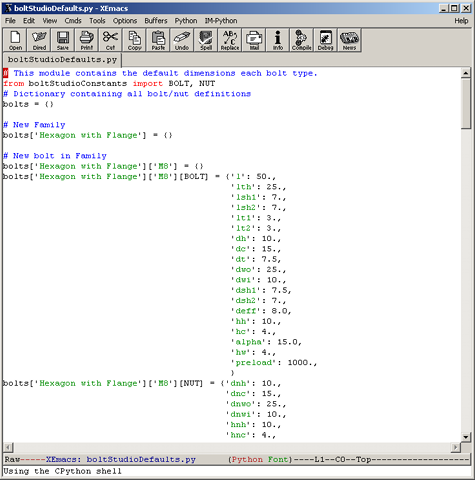Launch Compile from the toolbar
Image resolution: width=475 pixels, height=480 pixels.
[x=302, y=40]
